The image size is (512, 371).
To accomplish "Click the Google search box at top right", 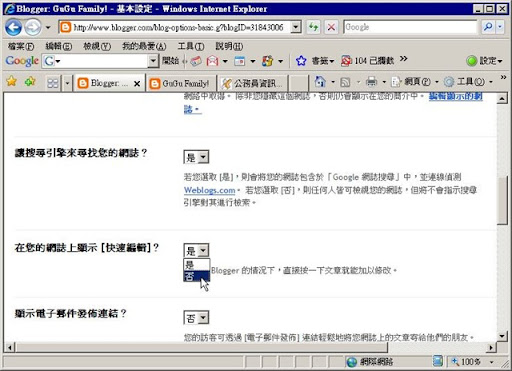I will (x=410, y=27).
